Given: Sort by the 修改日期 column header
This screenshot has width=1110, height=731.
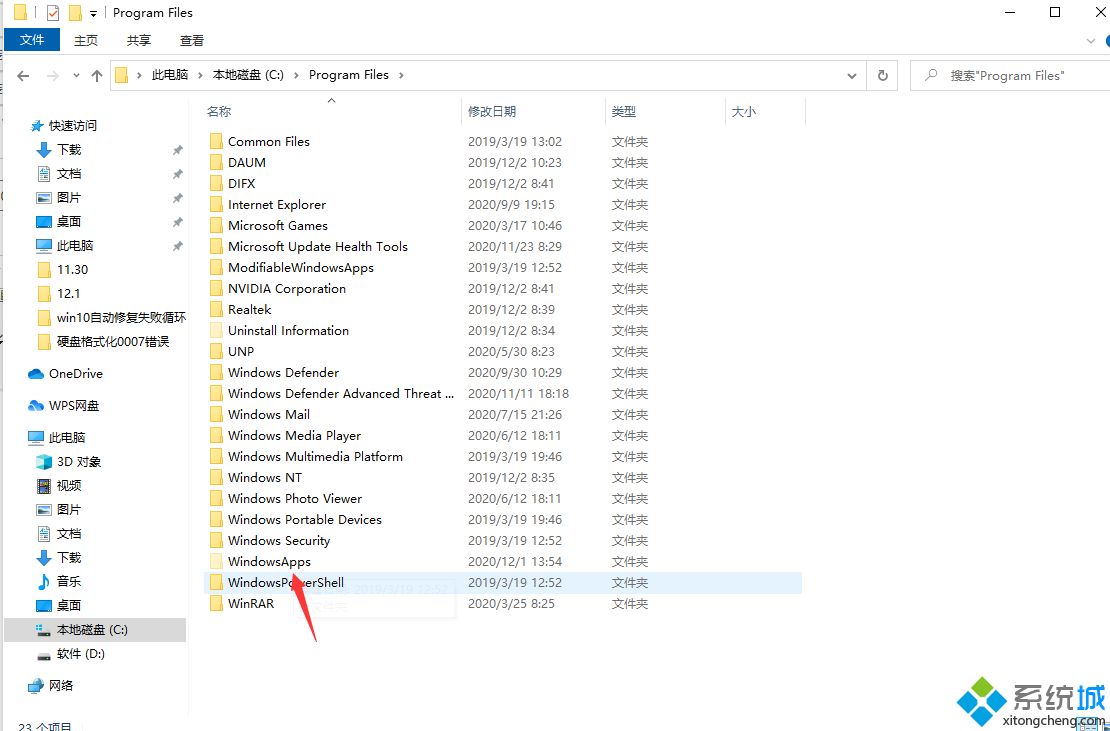Looking at the screenshot, I should (x=491, y=112).
